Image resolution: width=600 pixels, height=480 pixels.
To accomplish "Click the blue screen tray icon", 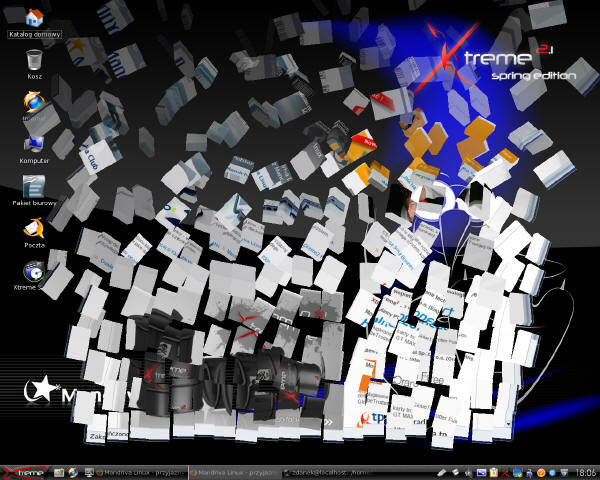I will click(x=481, y=473).
